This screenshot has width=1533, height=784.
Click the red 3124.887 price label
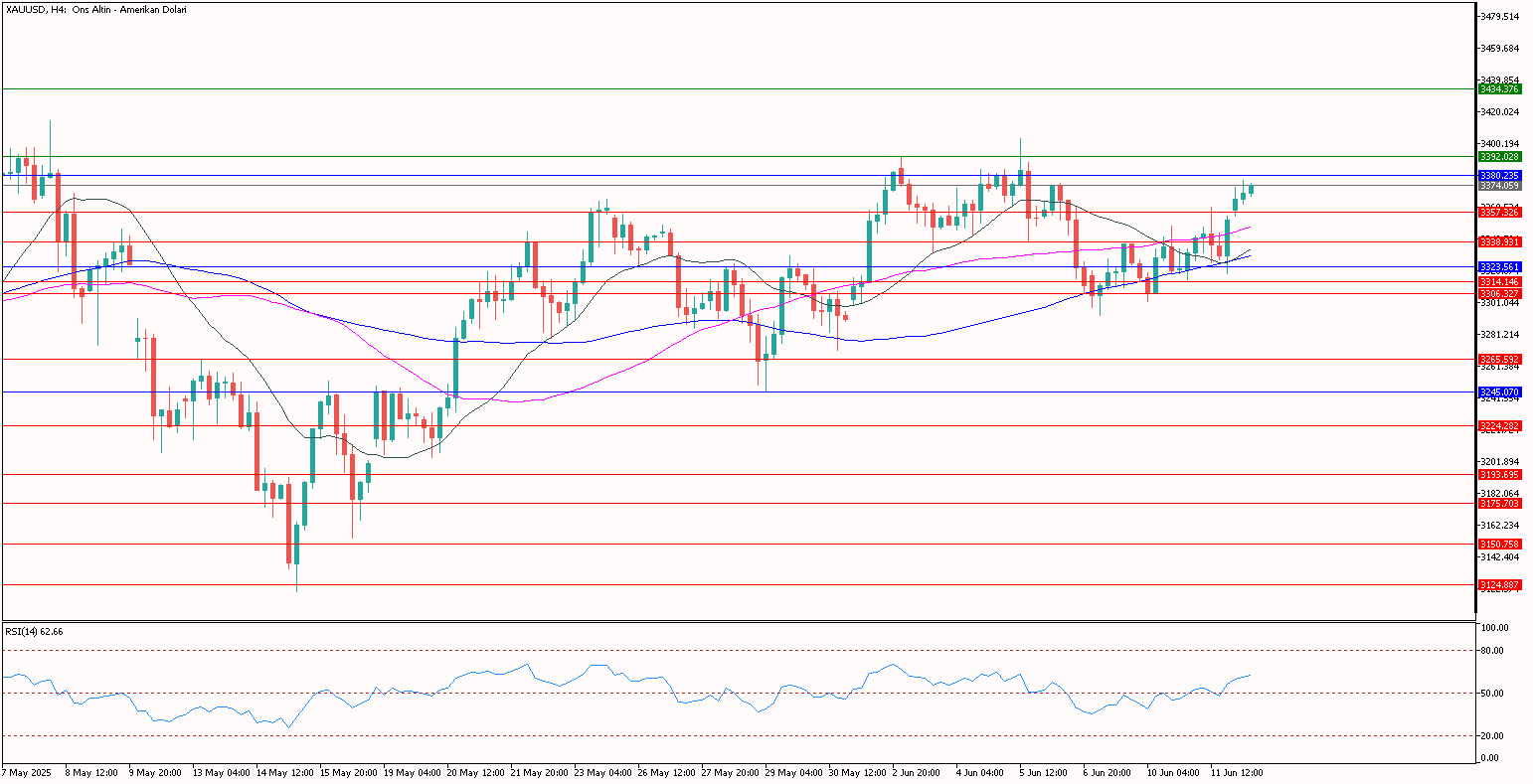pyautogui.click(x=1499, y=585)
